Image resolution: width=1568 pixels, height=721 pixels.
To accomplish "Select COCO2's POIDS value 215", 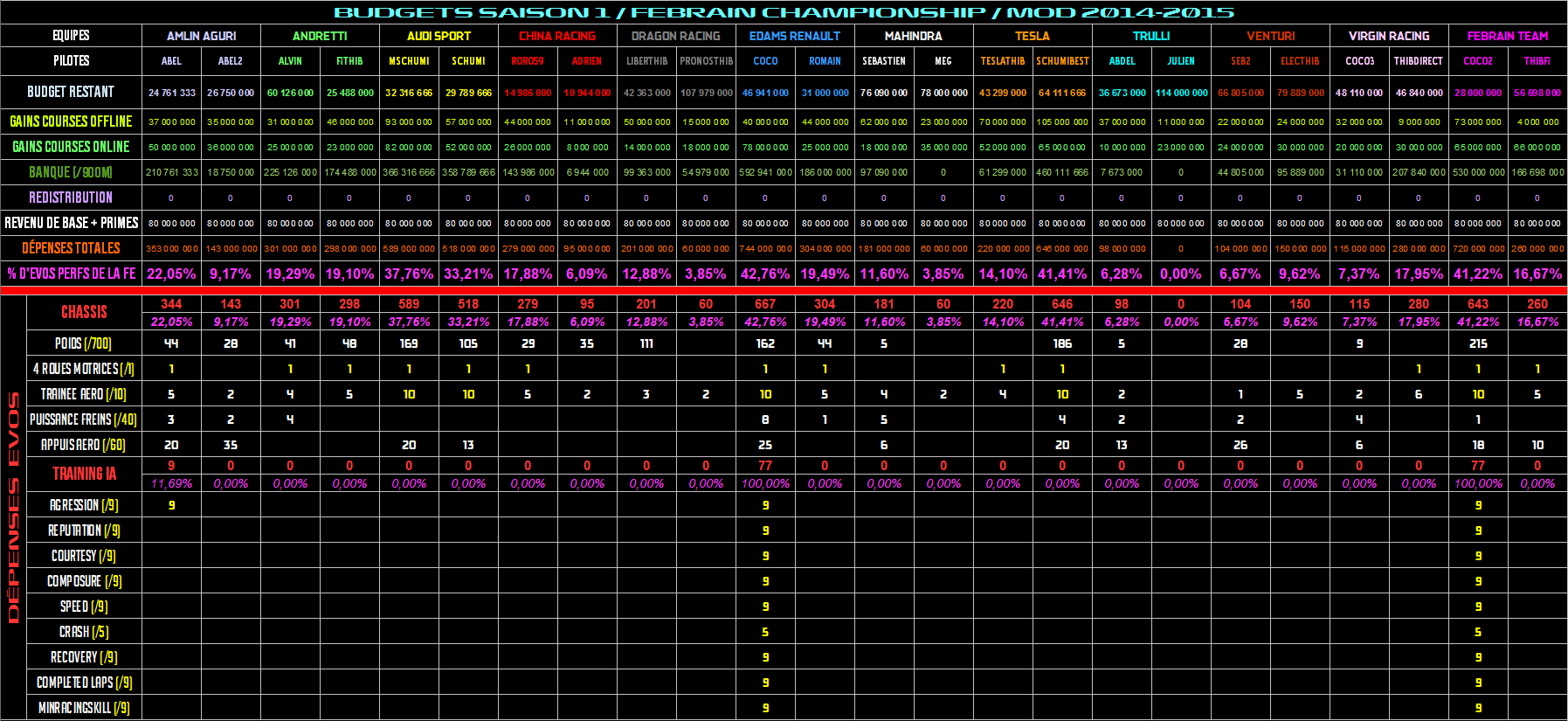I will 1478,343.
